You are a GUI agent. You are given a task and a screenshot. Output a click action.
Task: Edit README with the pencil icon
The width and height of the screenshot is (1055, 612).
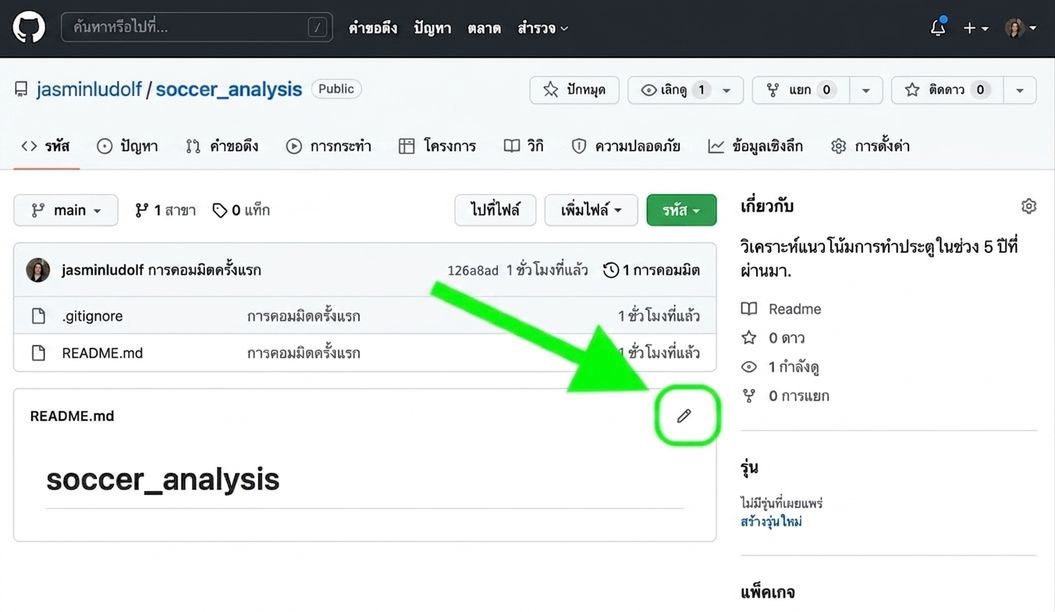[x=684, y=416]
